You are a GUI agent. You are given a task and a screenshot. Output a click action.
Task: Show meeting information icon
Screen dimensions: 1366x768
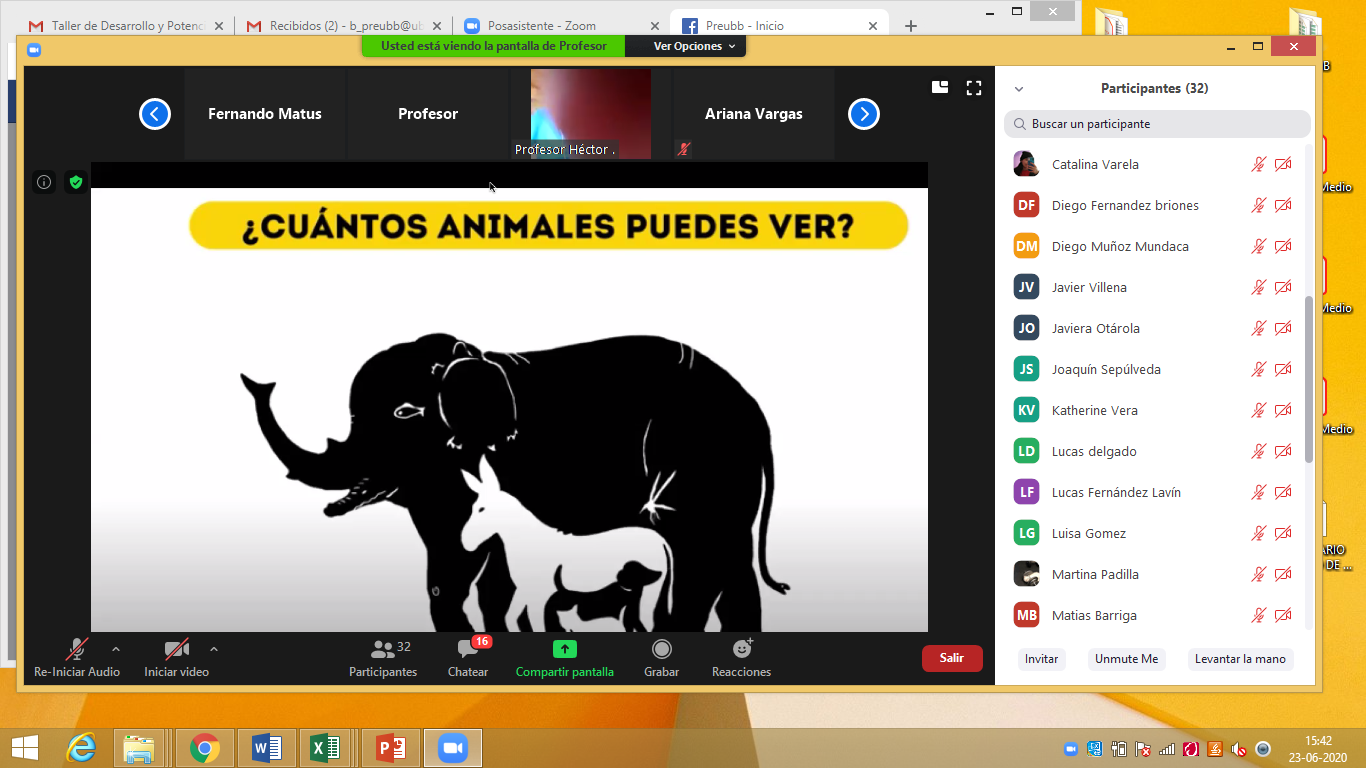click(x=44, y=182)
